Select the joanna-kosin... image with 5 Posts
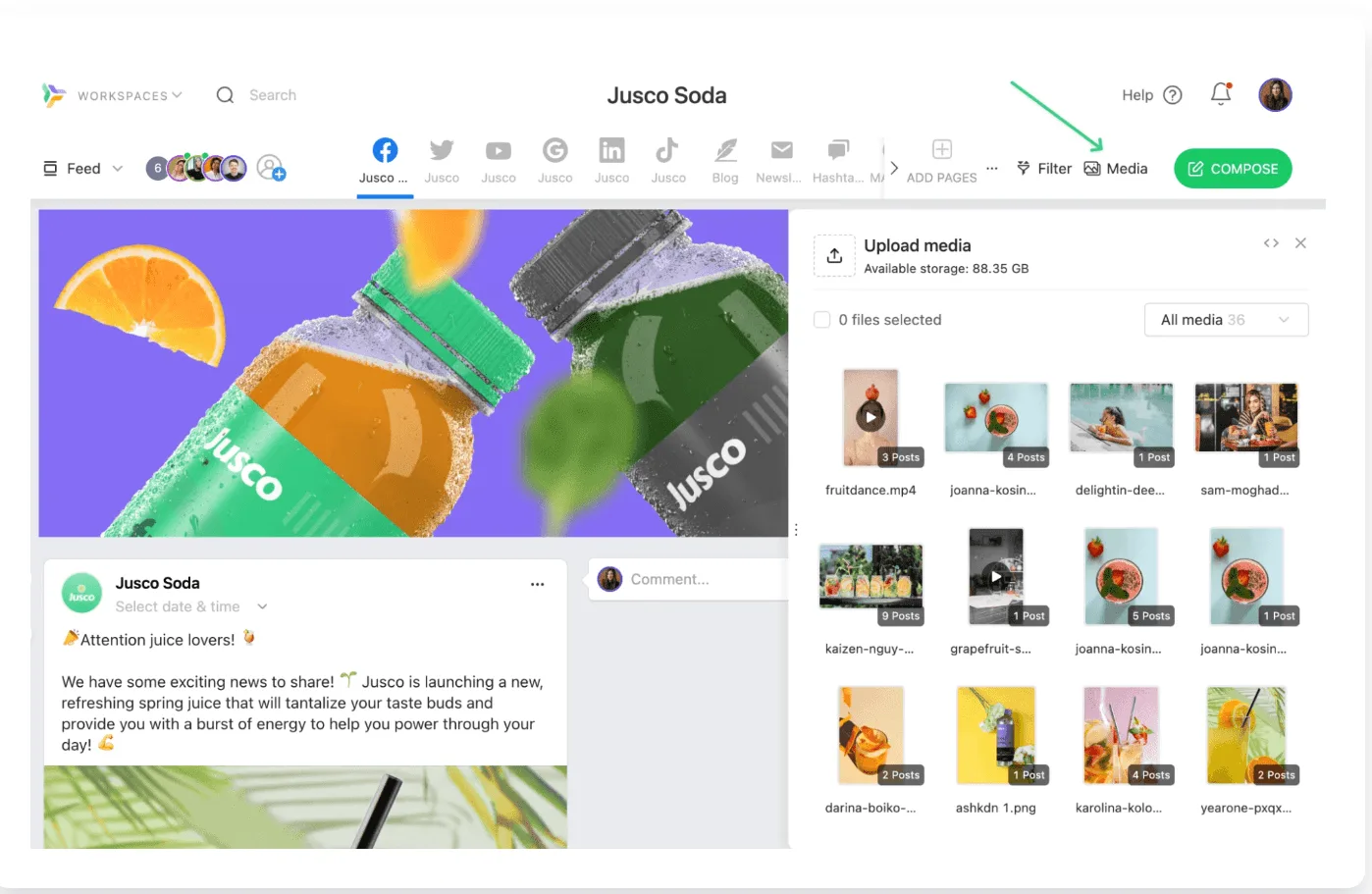The height and width of the screenshot is (894, 1372). coord(1121,576)
